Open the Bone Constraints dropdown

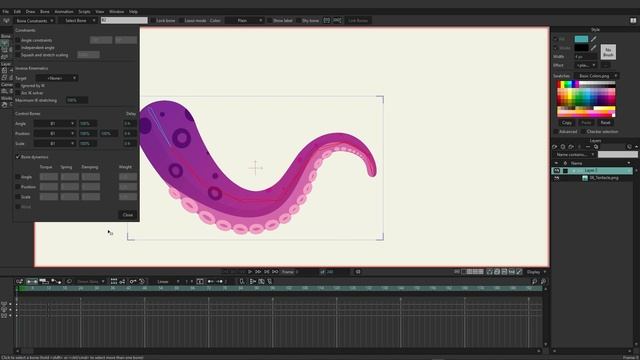tap(35, 20)
